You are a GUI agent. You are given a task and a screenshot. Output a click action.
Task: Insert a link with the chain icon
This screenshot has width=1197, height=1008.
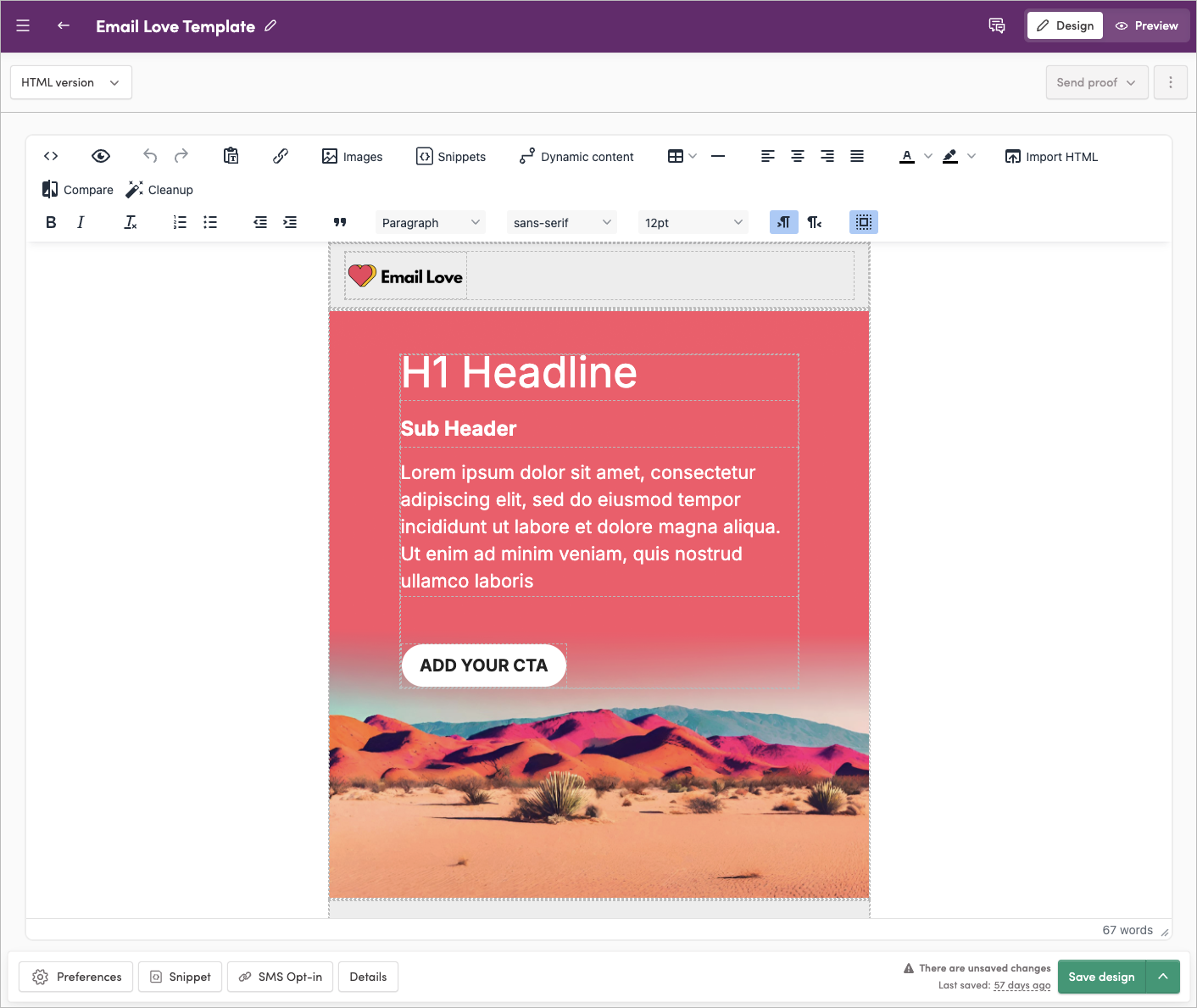coord(281,156)
